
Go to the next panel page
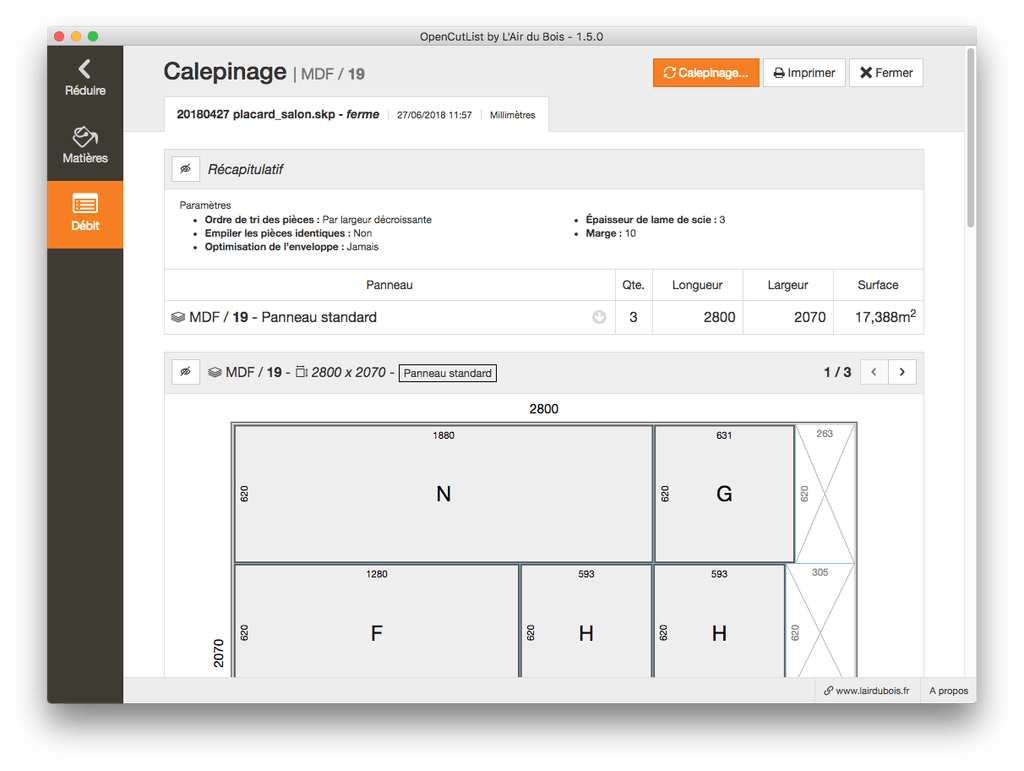pos(902,372)
